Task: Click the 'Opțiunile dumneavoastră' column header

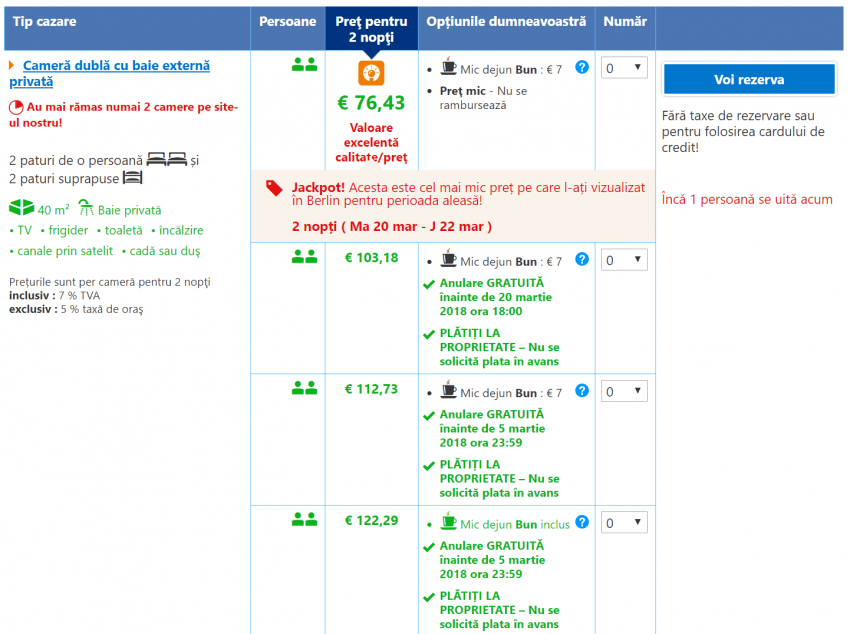Action: (506, 22)
